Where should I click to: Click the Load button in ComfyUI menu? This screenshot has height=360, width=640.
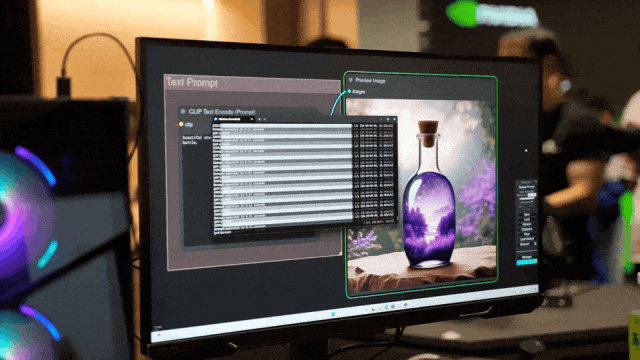point(527,220)
